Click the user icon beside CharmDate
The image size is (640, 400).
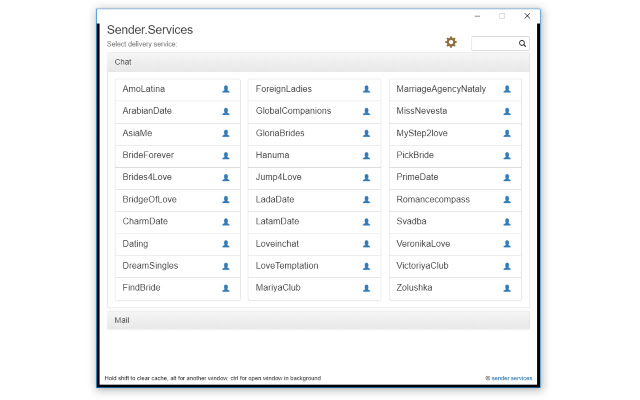[226, 222]
